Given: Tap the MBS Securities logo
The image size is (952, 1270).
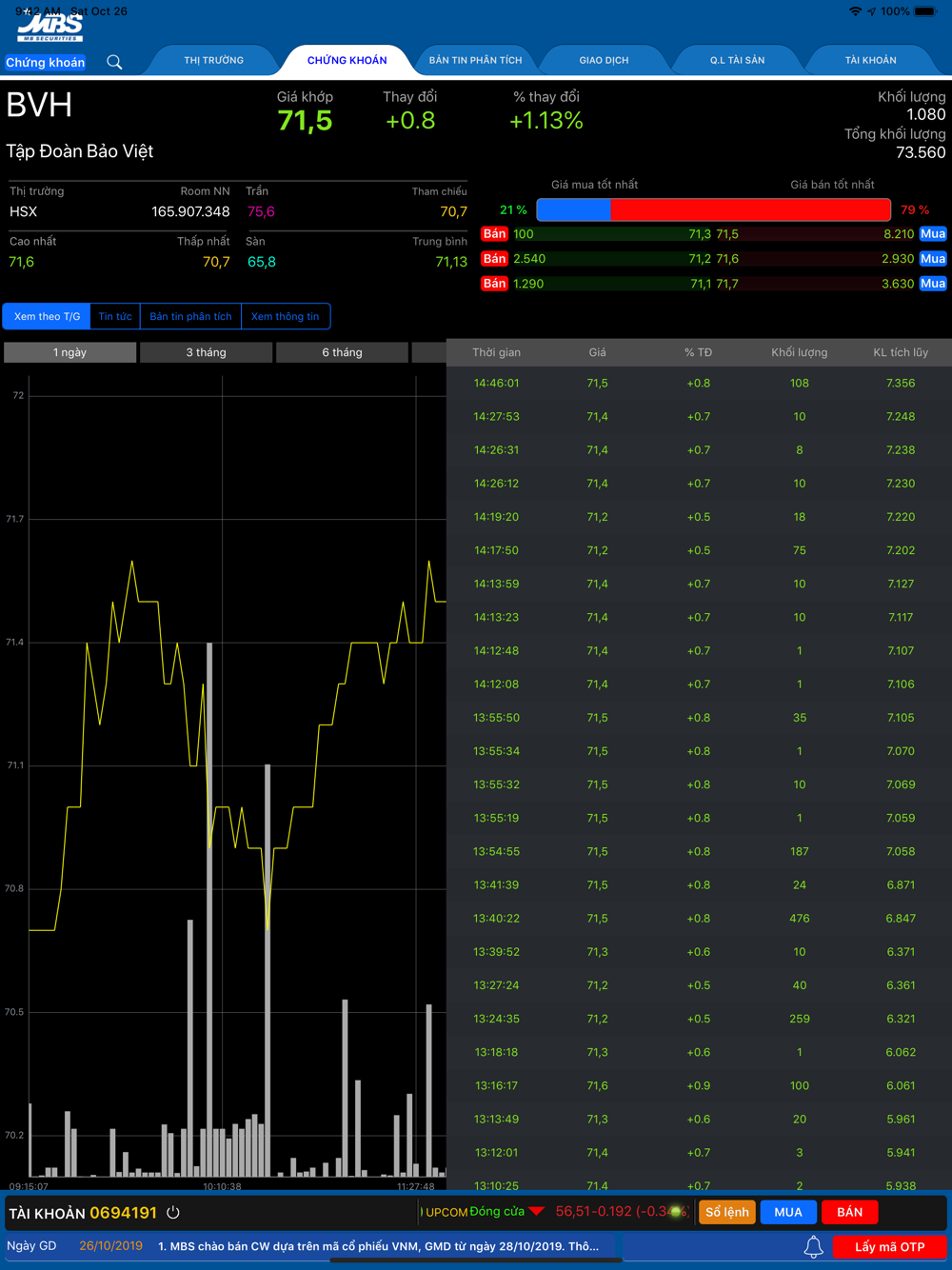Looking at the screenshot, I should (x=50, y=28).
